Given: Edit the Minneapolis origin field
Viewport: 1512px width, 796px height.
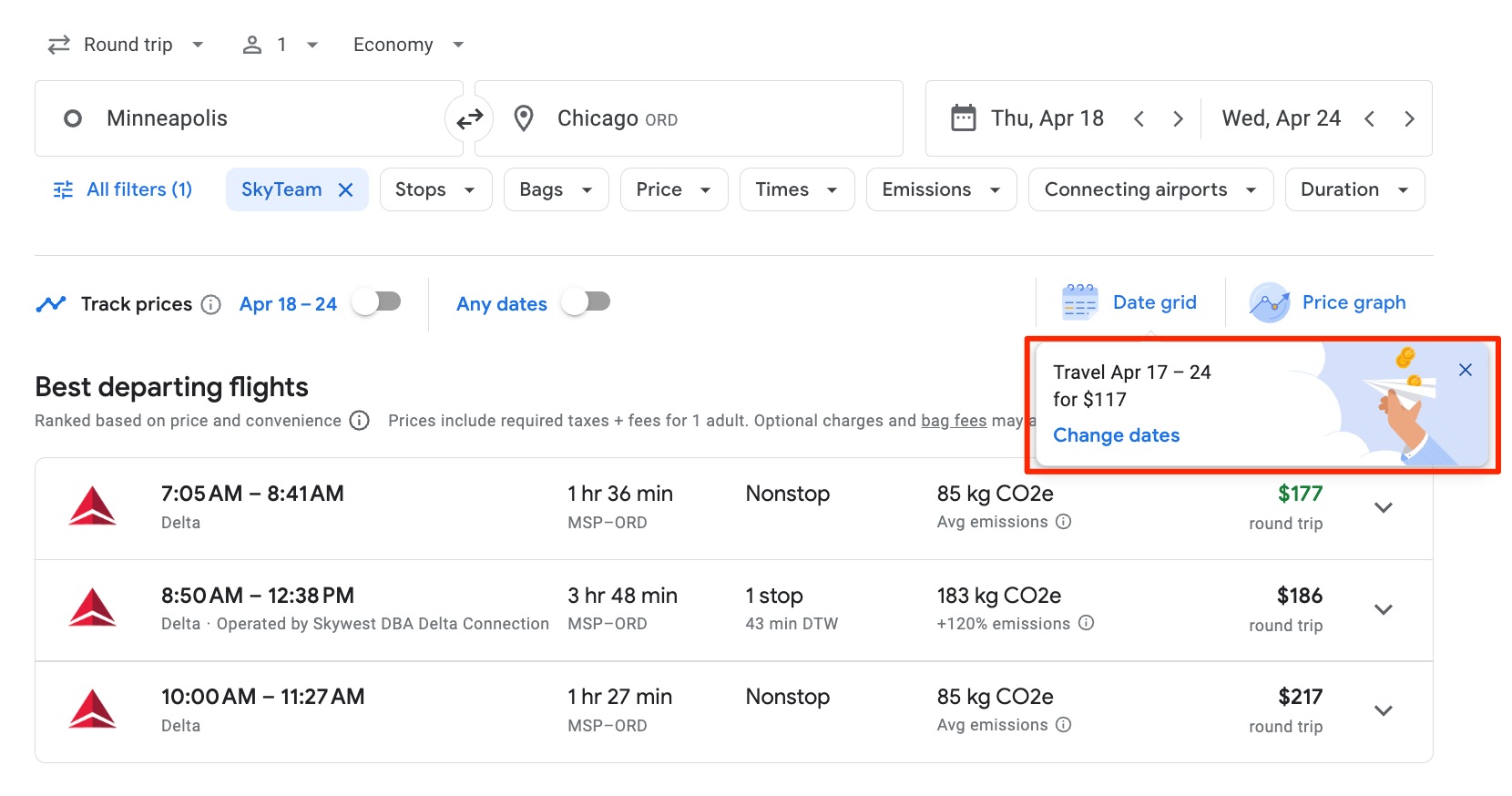Looking at the screenshot, I should 249,118.
